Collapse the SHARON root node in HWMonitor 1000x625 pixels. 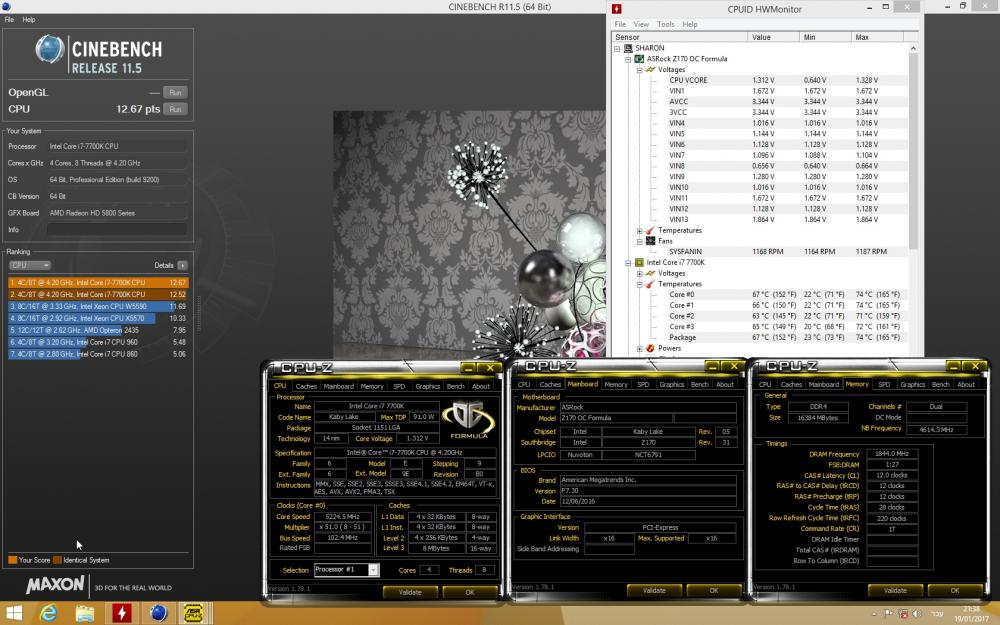pyautogui.click(x=617, y=48)
